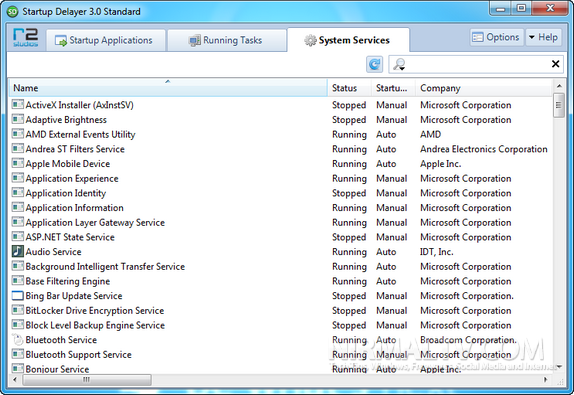Click the horizontal scrollbar thumb
The width and height of the screenshot is (574, 395).
tap(87, 380)
